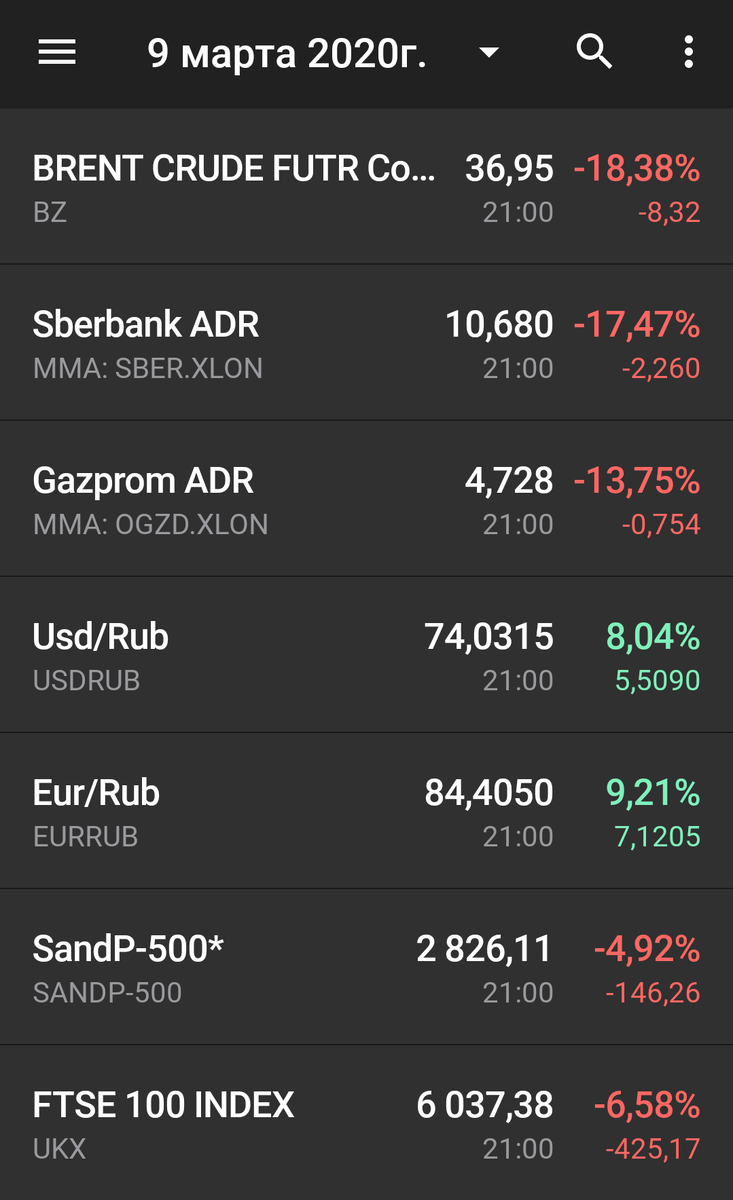Image resolution: width=733 pixels, height=1200 pixels.
Task: Open the Eur/Rub currency pair
Action: pyautogui.click(x=366, y=810)
